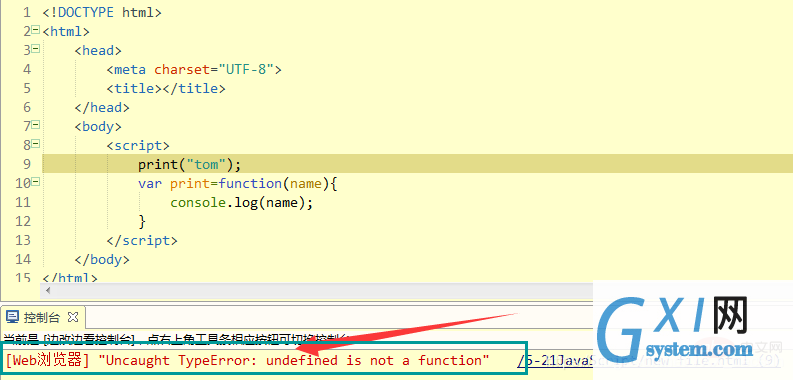Click the closing </body> tag
Screen dimensions: 793x380
pos(102,260)
